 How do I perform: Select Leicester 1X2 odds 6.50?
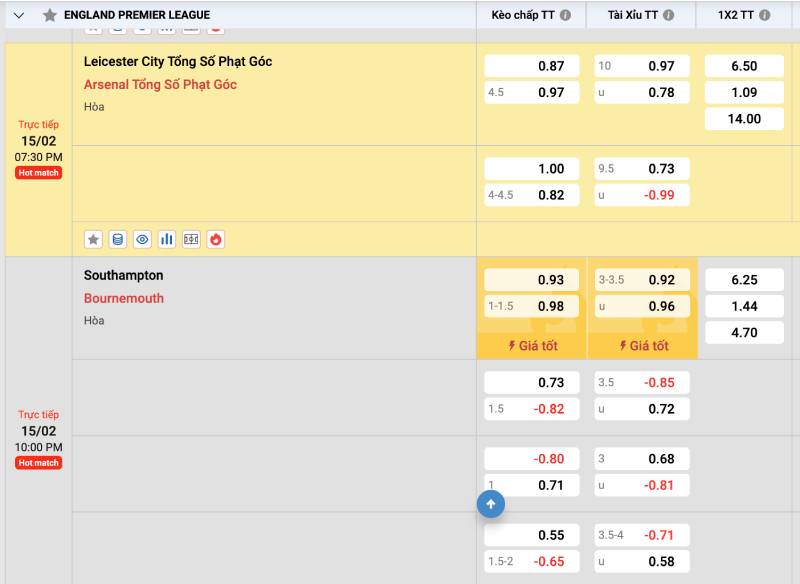click(x=744, y=66)
